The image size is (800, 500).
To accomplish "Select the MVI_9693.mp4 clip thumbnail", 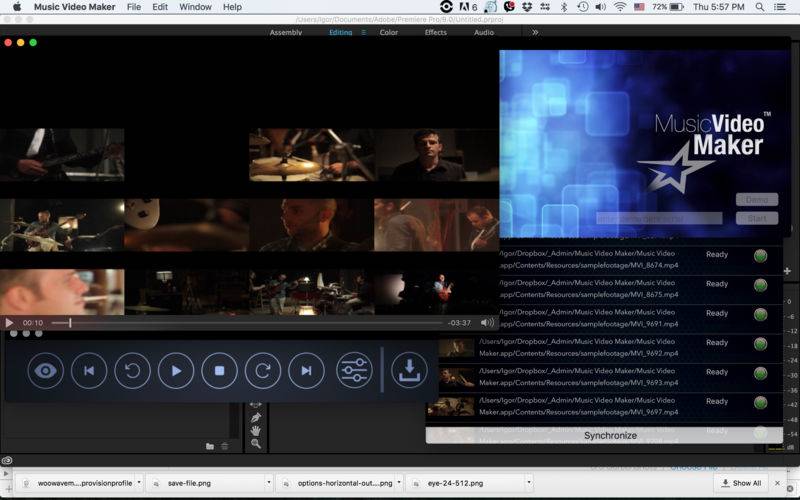I will coord(451,378).
